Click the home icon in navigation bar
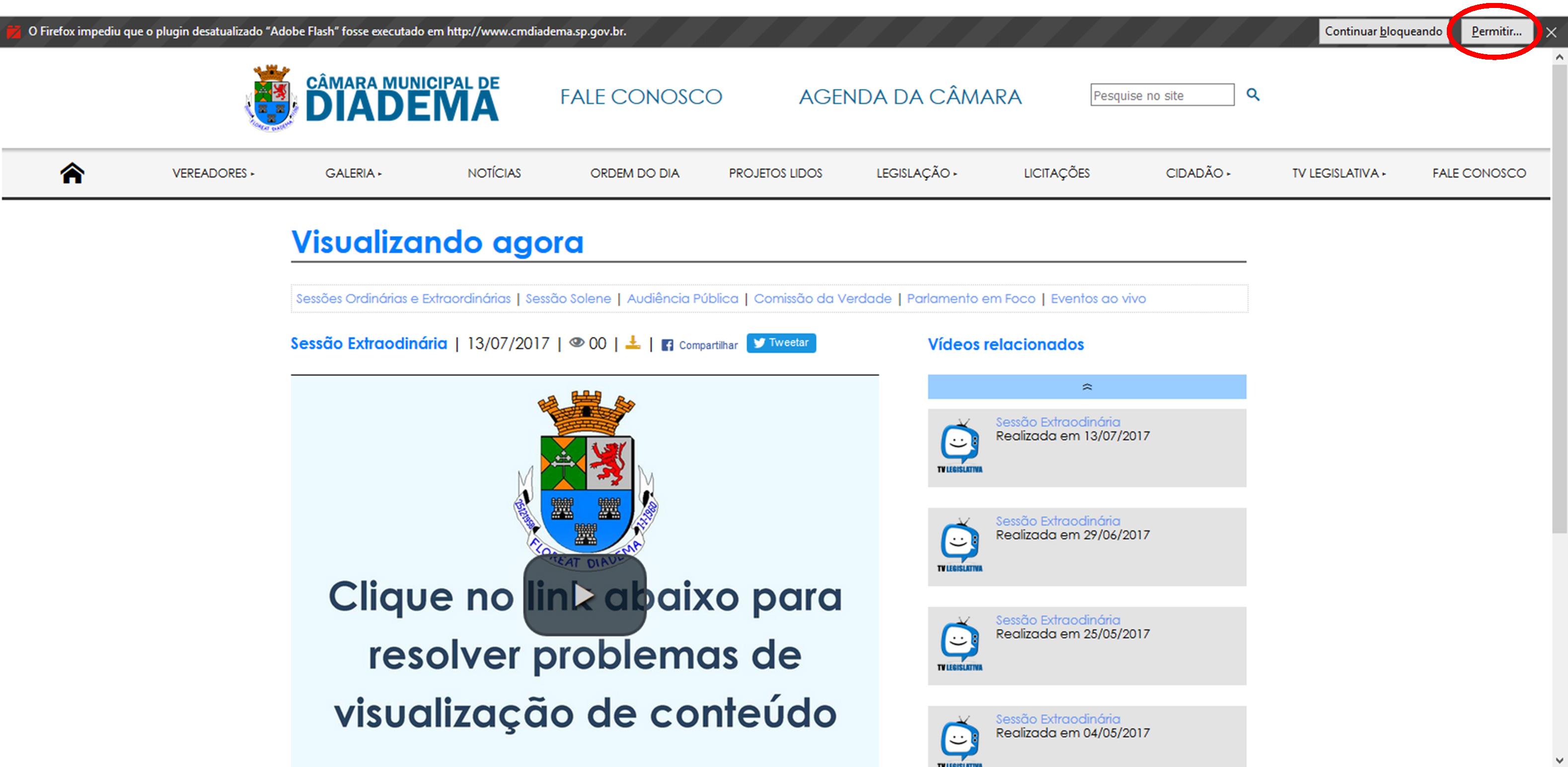This screenshot has width=1568, height=767. (x=72, y=173)
